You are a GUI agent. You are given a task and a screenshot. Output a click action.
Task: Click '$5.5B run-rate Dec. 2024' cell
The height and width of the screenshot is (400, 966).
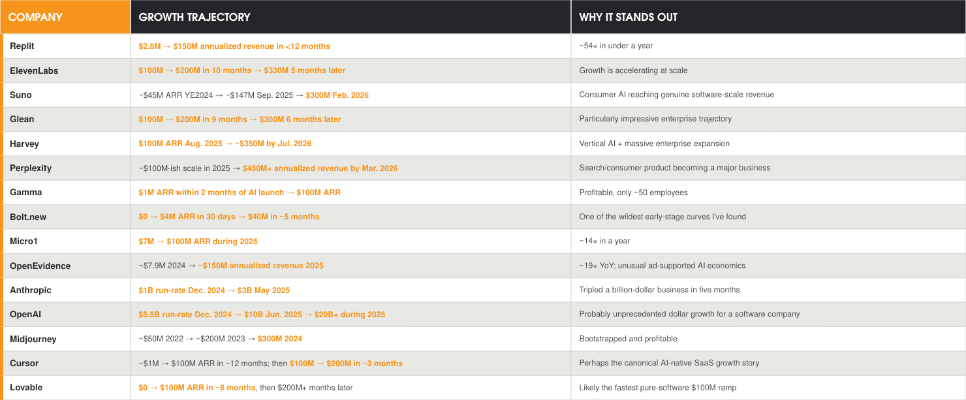351,314
